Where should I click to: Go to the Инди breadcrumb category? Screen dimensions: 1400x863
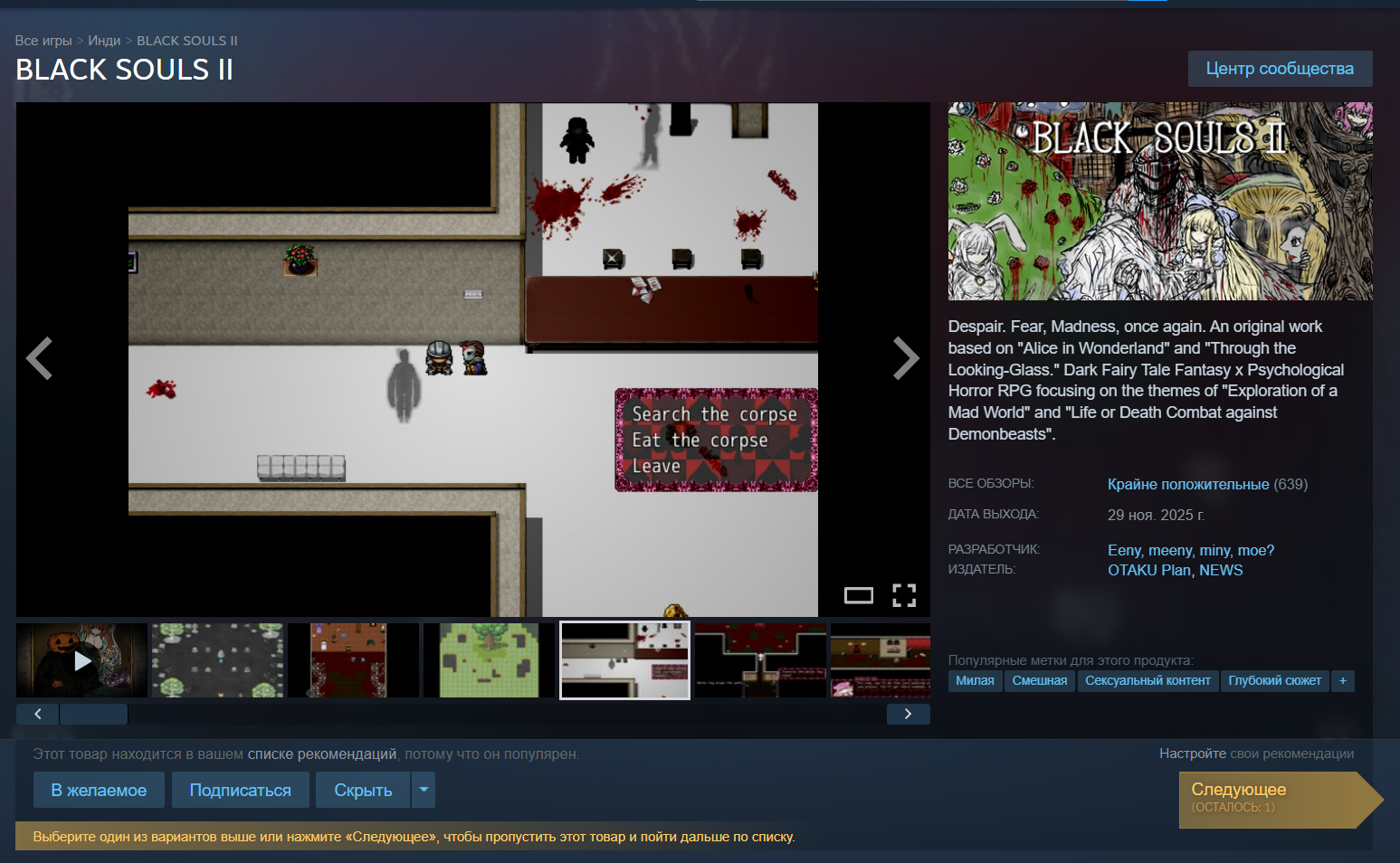click(x=104, y=41)
